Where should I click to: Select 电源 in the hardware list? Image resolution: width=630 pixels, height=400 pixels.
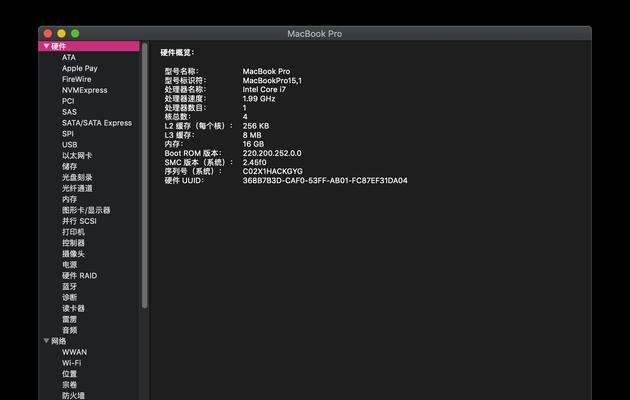(x=69, y=265)
